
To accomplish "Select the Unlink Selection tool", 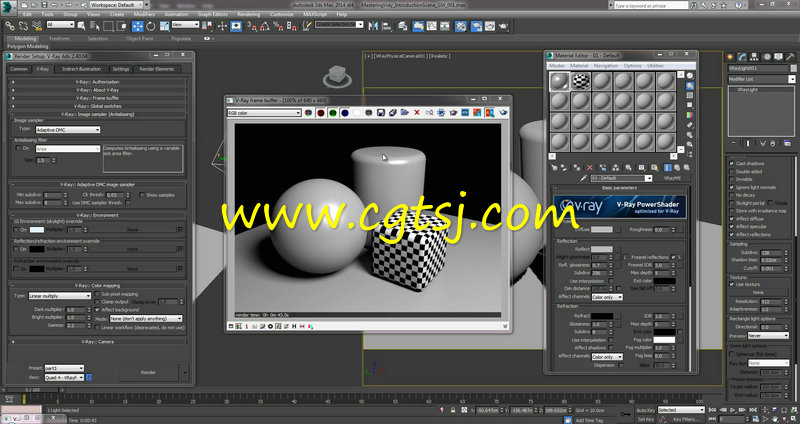I will [x=23, y=26].
